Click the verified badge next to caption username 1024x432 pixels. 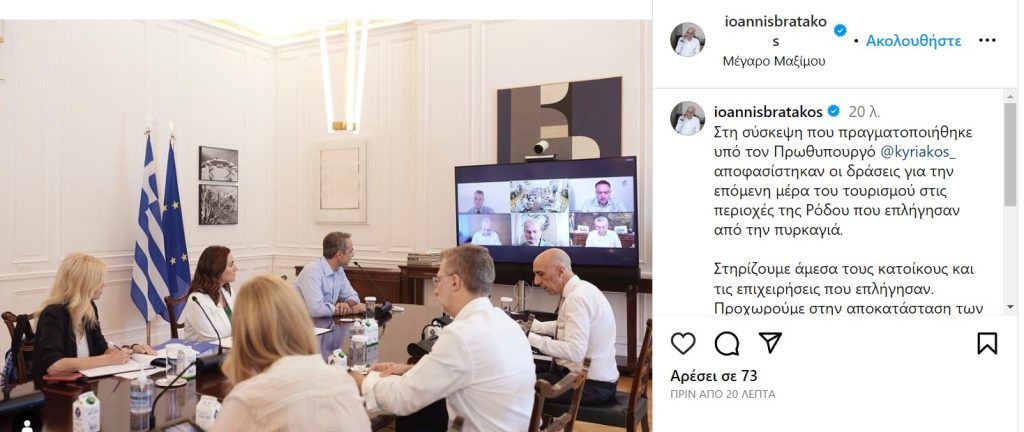point(833,112)
